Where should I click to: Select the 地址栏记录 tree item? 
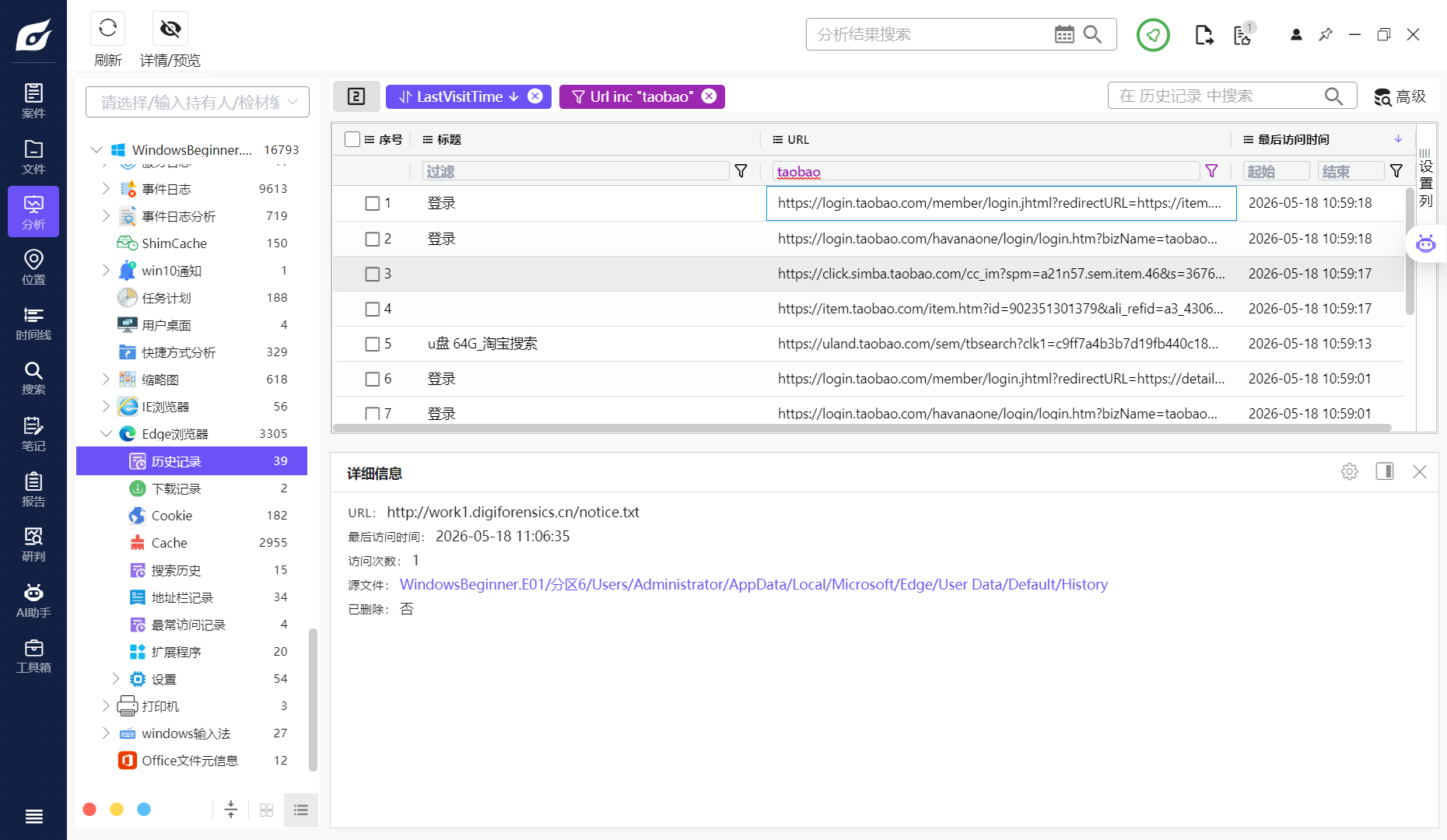(x=191, y=597)
